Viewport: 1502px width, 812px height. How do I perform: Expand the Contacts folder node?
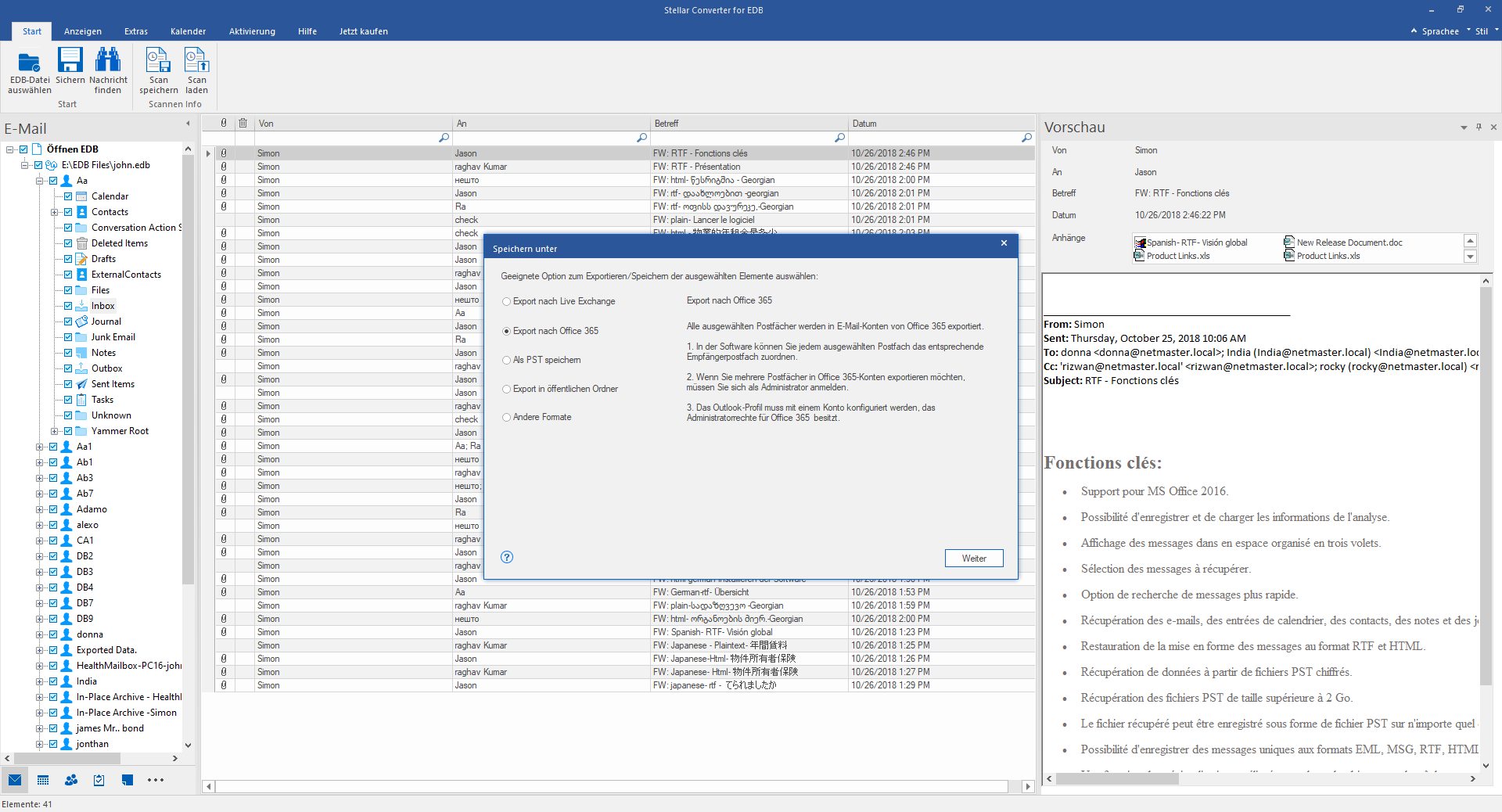pos(54,212)
